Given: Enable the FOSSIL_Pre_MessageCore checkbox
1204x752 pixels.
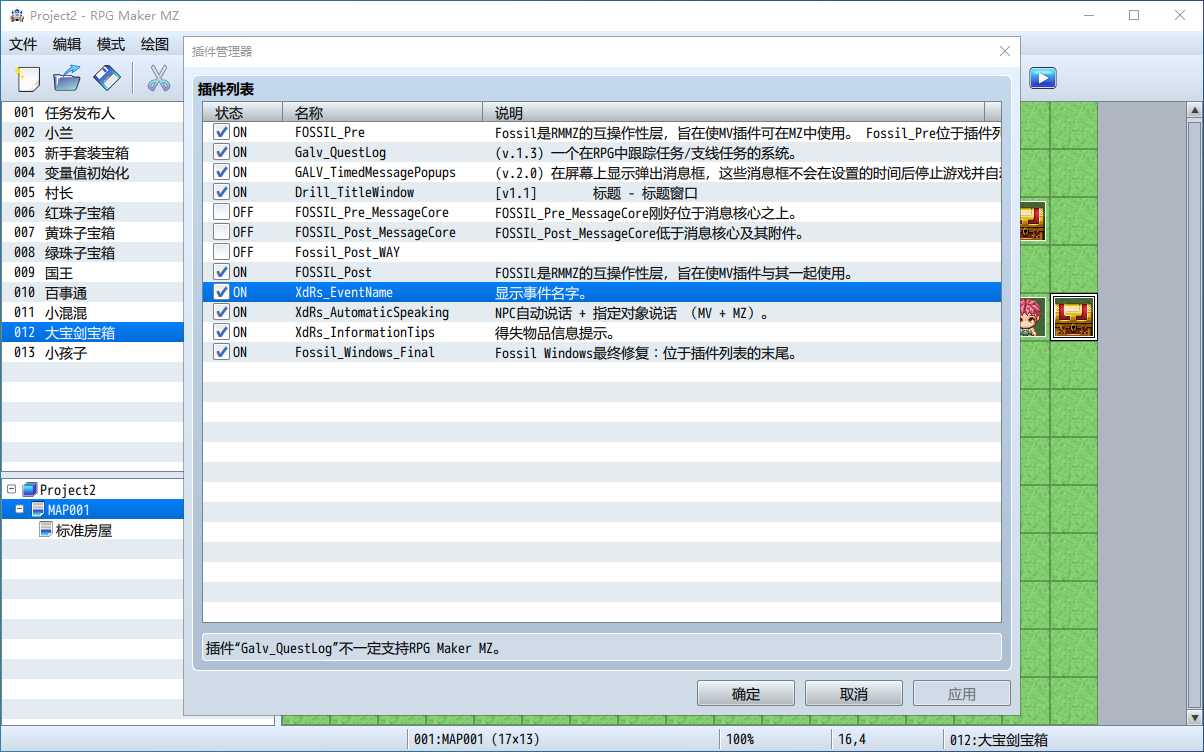Looking at the screenshot, I should click(221, 212).
